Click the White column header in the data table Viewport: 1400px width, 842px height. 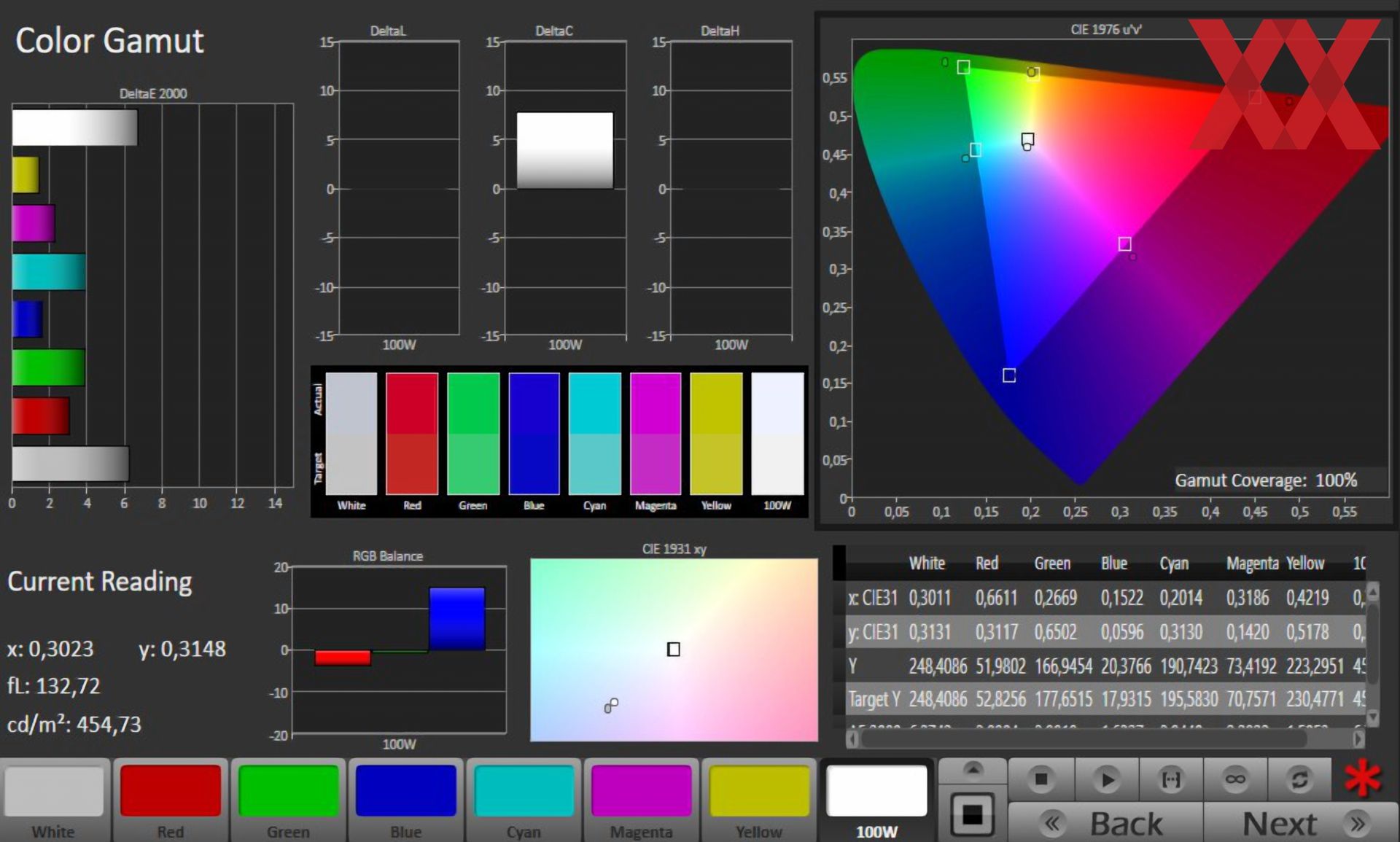coord(927,563)
